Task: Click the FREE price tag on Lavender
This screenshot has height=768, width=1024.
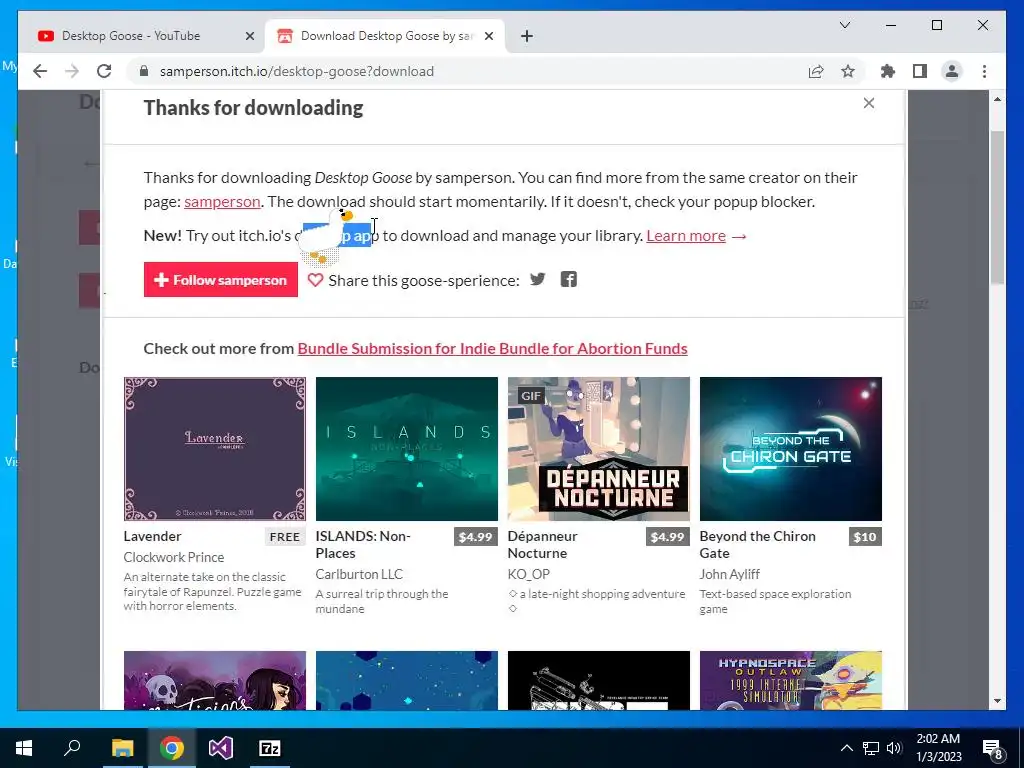Action: 285,537
